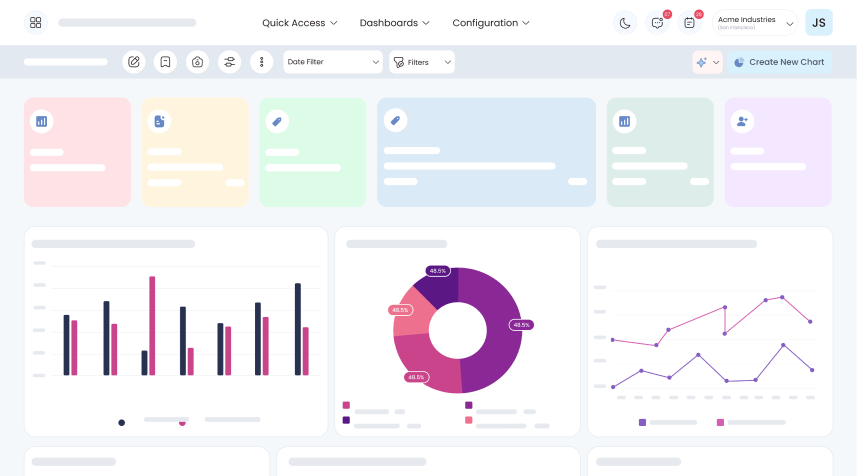The width and height of the screenshot is (857, 476).
Task: Click the camera snapshot icon
Action: click(198, 62)
